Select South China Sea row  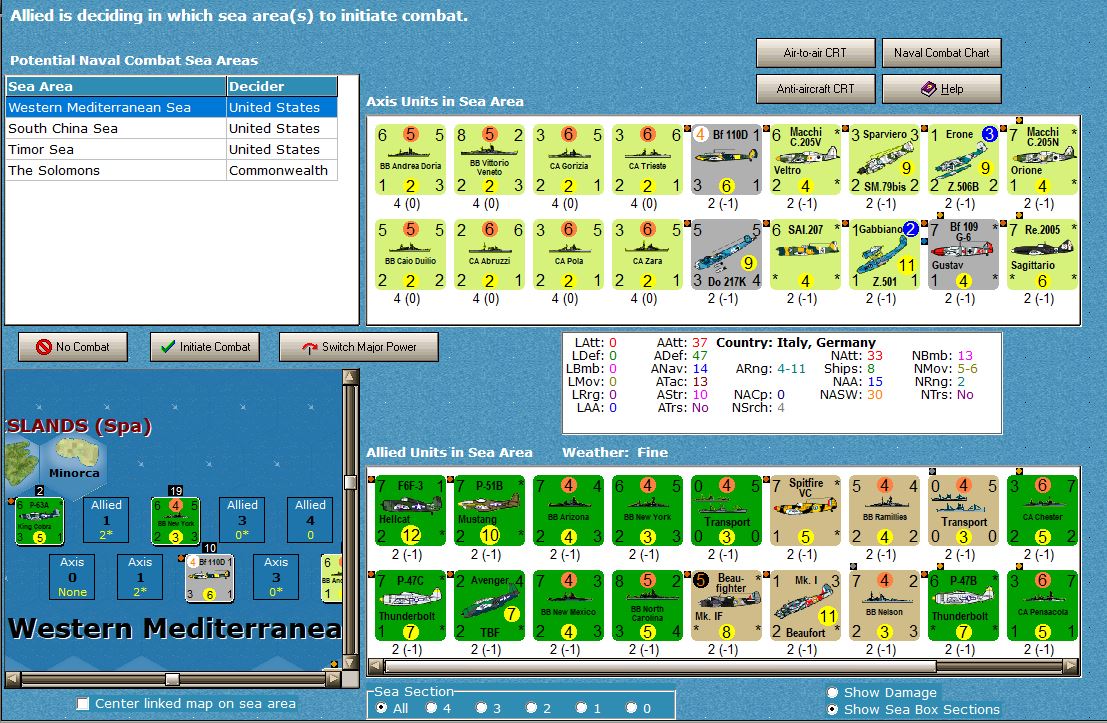pos(172,129)
